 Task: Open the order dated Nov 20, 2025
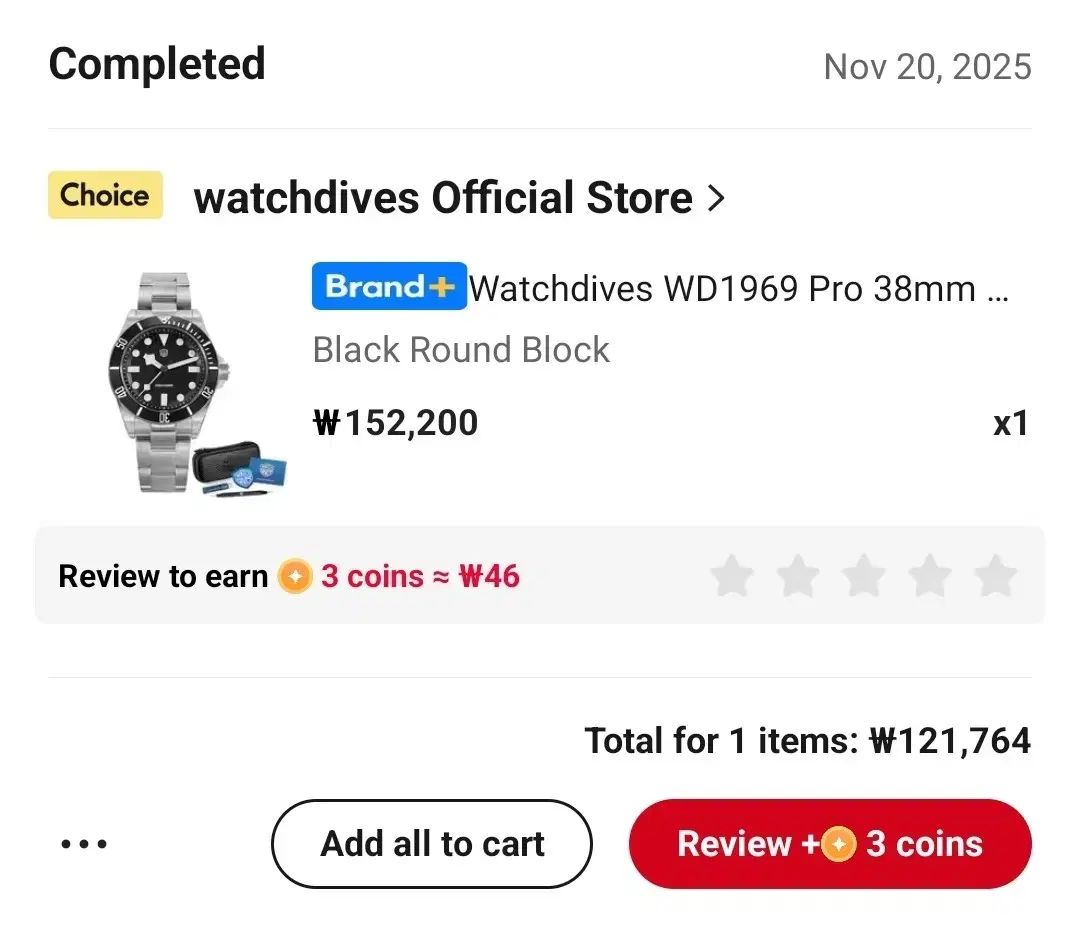(927, 66)
